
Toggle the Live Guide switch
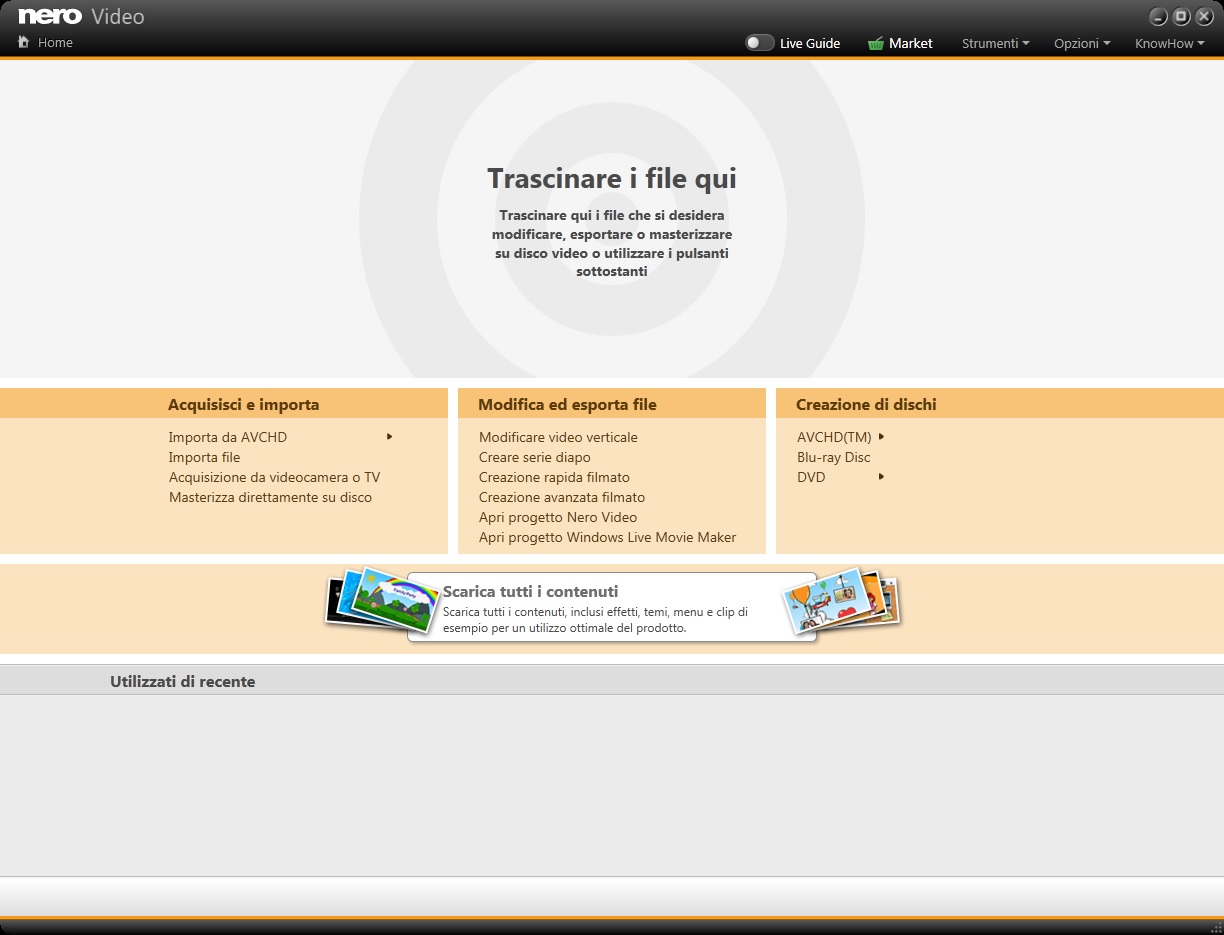760,43
